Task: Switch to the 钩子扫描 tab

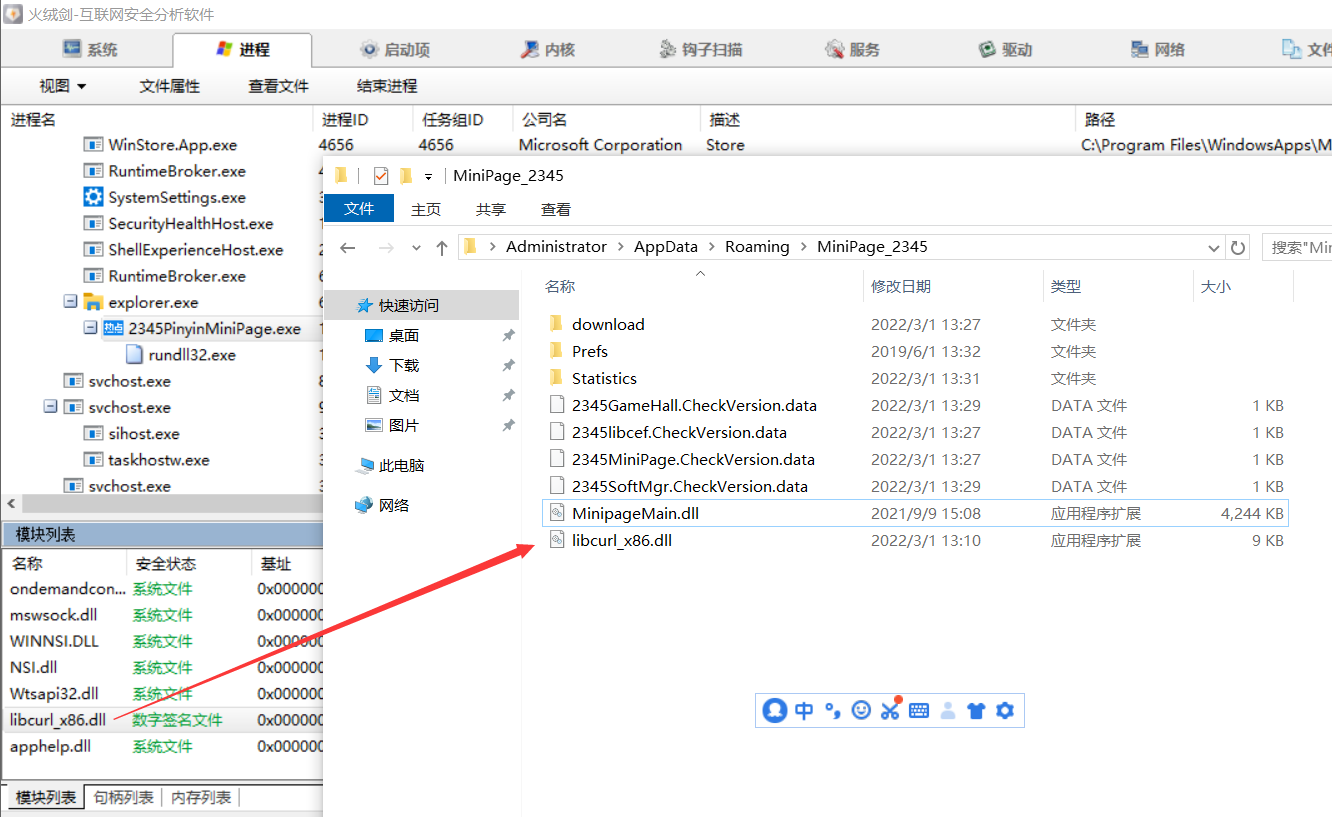Action: [700, 50]
